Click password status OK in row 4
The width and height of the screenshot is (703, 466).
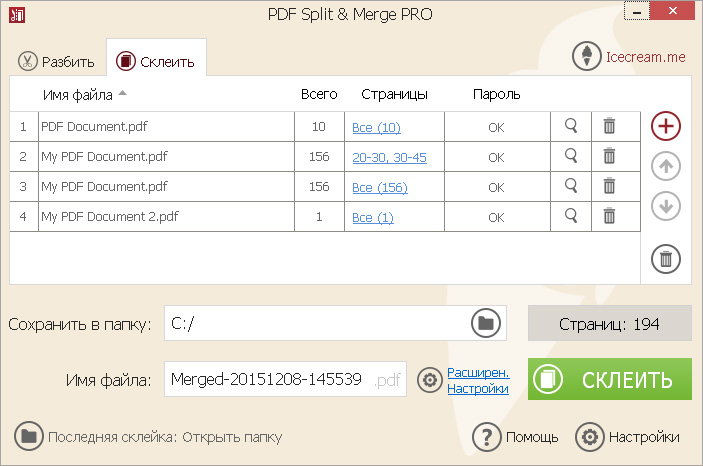click(496, 218)
